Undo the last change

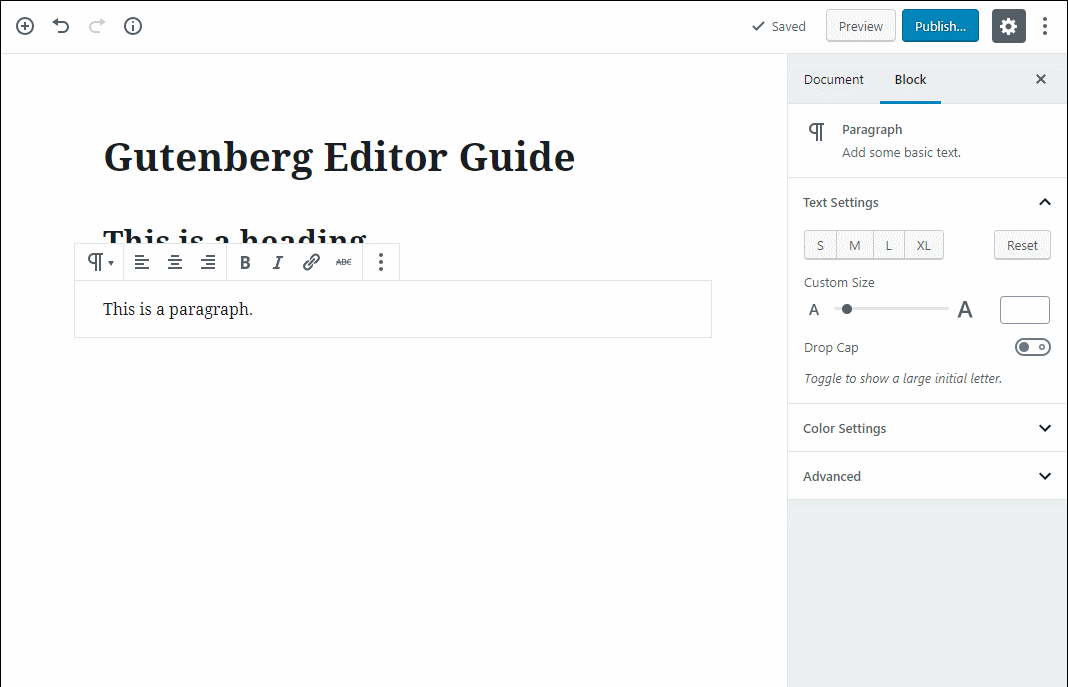61,26
